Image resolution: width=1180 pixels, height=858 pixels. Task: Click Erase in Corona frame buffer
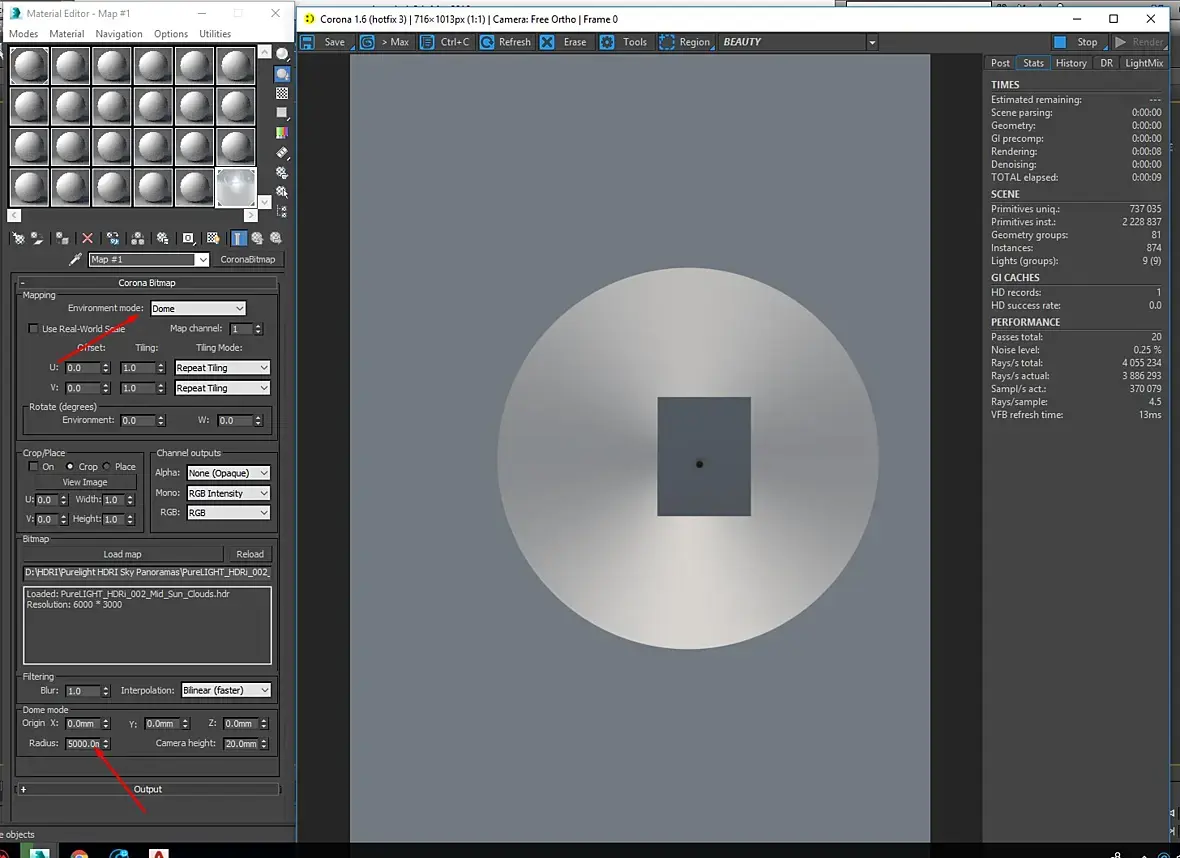pyautogui.click(x=564, y=42)
